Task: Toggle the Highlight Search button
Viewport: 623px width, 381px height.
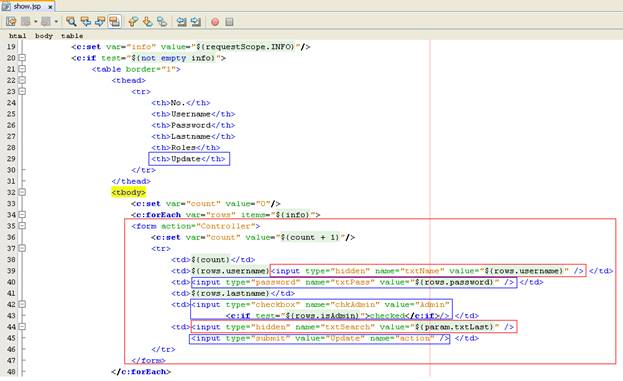Action: (114, 22)
